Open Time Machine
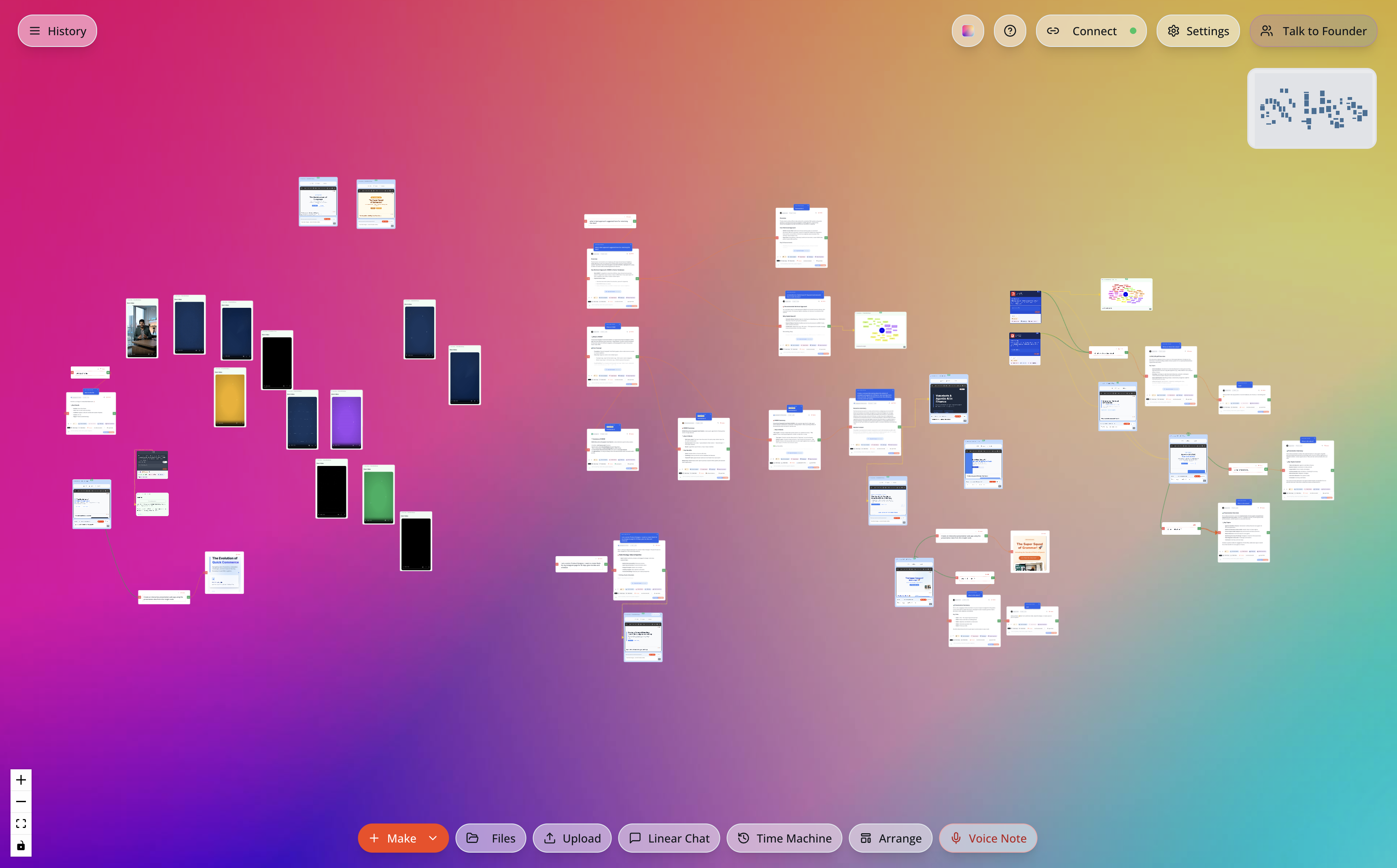 784,838
